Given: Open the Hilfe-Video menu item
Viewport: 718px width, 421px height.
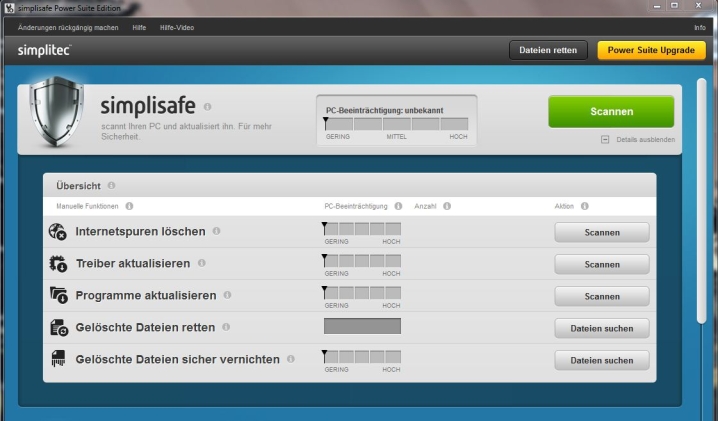Looking at the screenshot, I should (177, 27).
